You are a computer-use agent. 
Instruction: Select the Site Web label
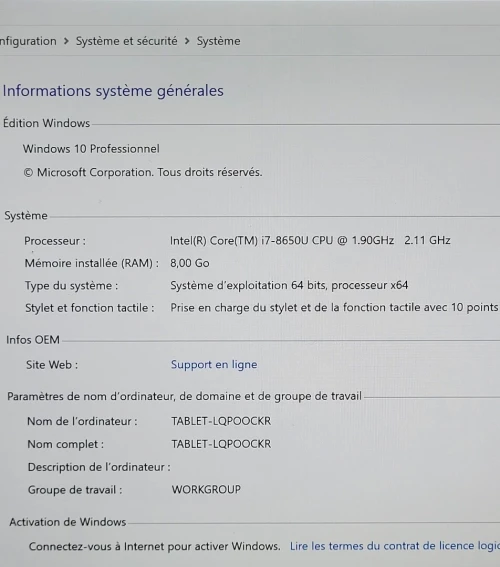(52, 365)
